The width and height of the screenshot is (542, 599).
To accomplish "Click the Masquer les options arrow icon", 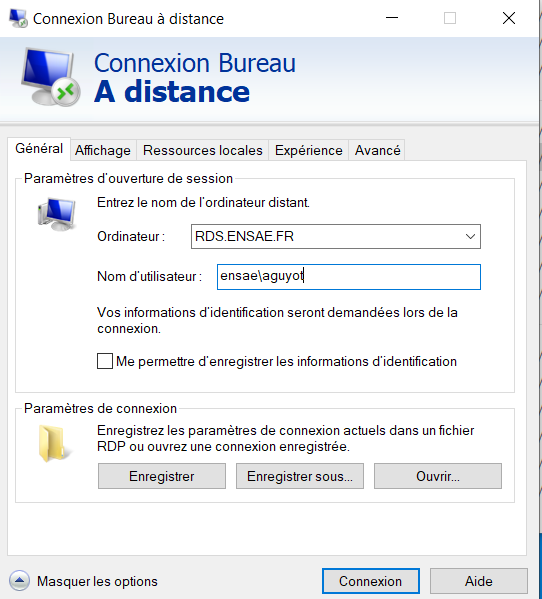I will tap(19, 581).
